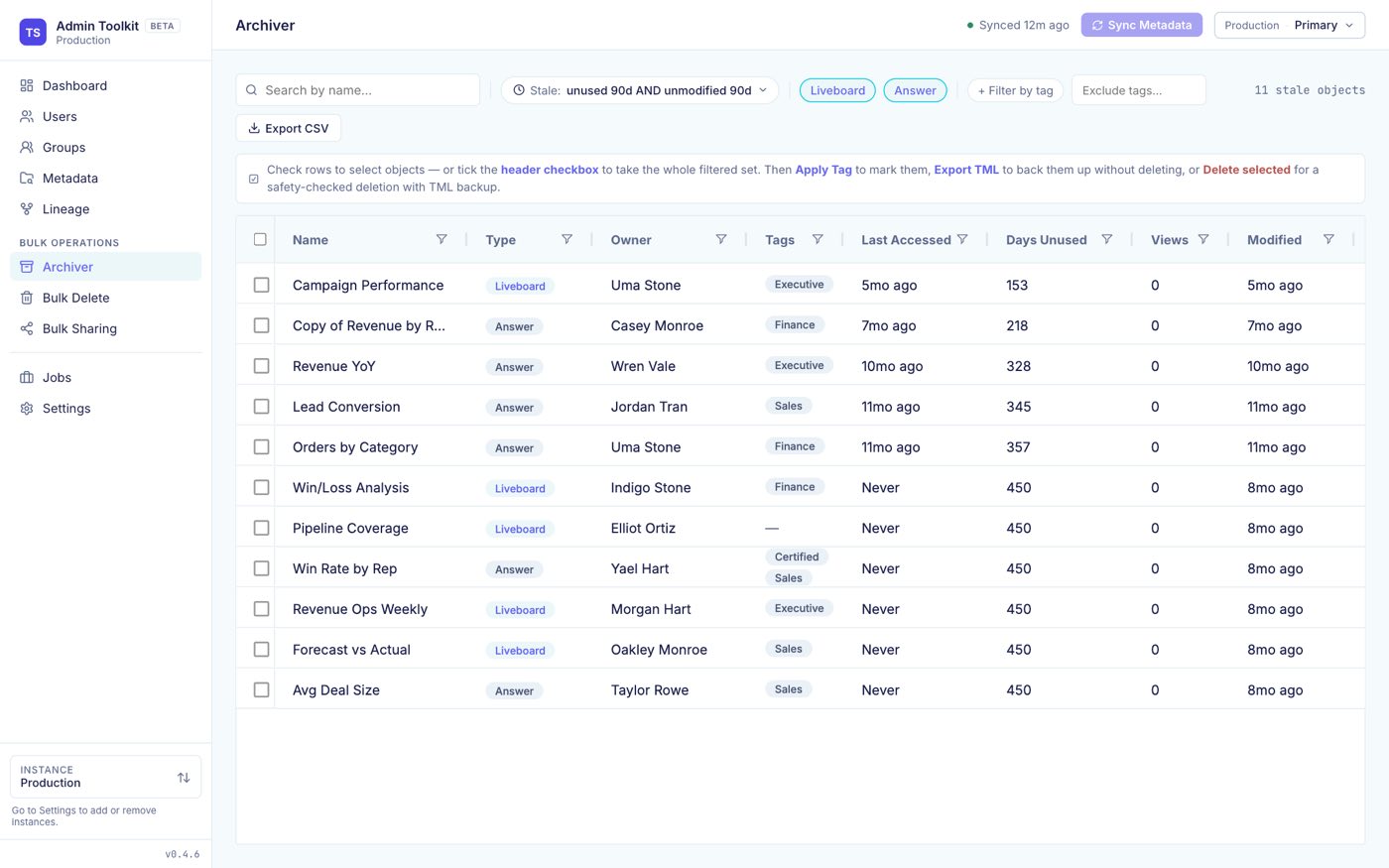Open the Tags column filter icon

click(x=818, y=239)
